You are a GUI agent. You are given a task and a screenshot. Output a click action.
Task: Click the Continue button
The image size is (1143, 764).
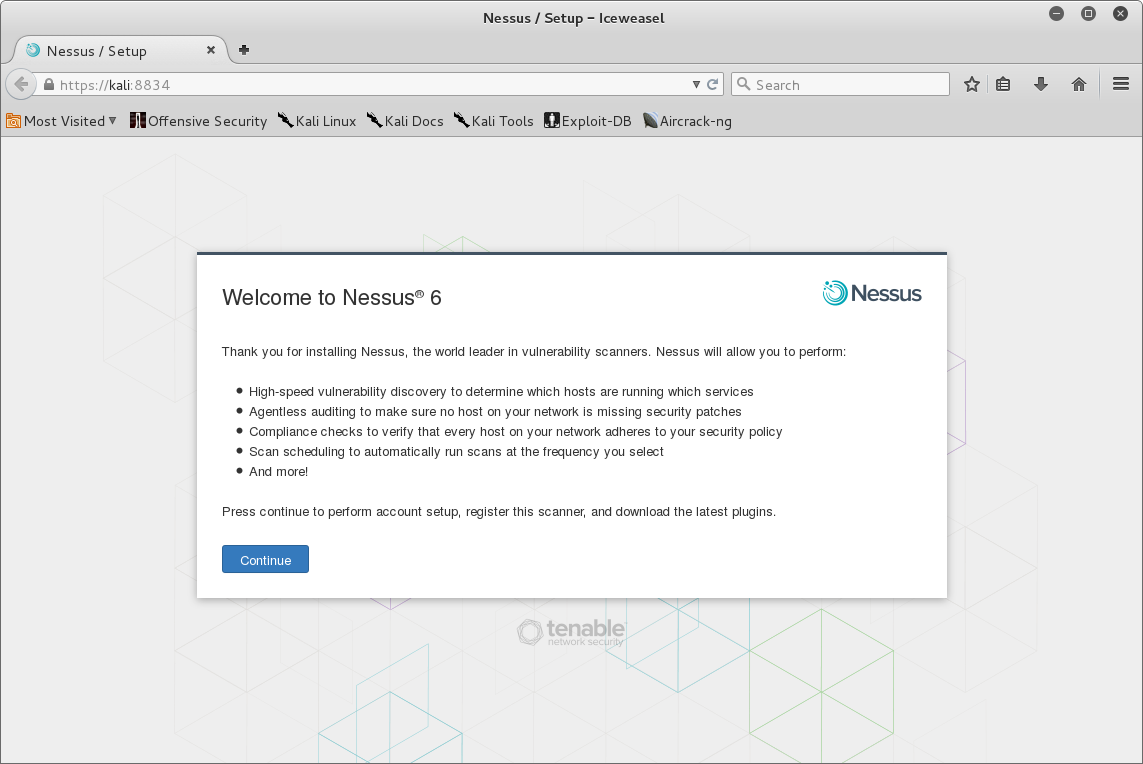[265, 559]
